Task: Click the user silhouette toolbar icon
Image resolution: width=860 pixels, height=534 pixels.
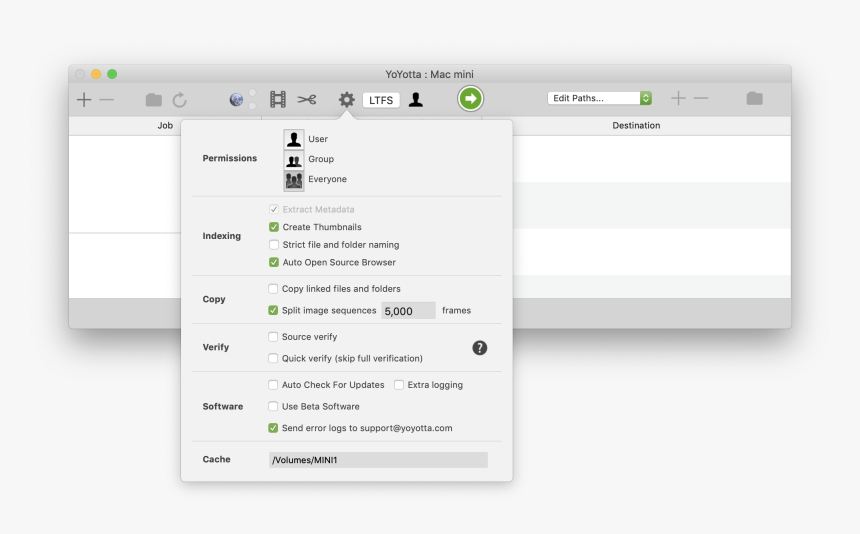Action: click(x=416, y=99)
